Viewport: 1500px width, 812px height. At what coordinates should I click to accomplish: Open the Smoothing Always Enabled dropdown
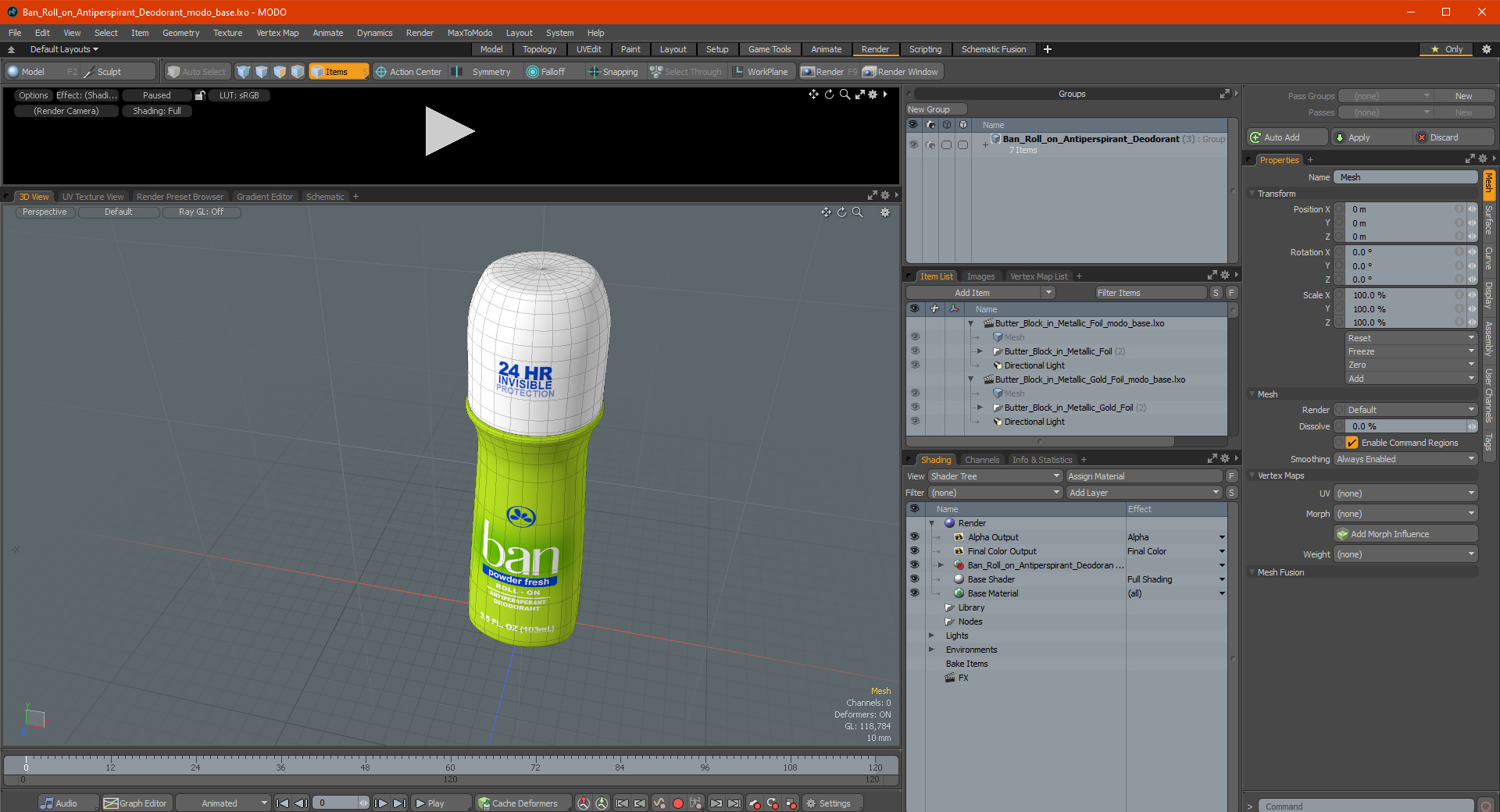pyautogui.click(x=1405, y=459)
